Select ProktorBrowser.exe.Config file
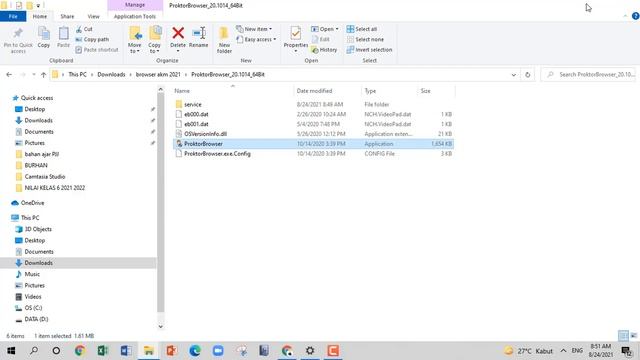 click(217, 154)
